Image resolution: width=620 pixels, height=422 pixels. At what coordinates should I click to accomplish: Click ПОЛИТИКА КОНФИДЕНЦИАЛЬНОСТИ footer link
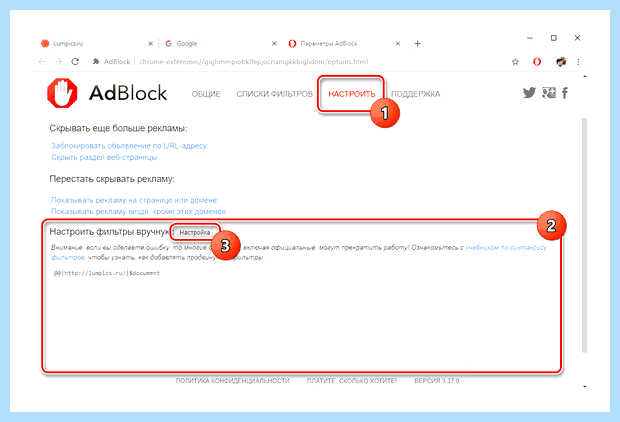click(232, 380)
